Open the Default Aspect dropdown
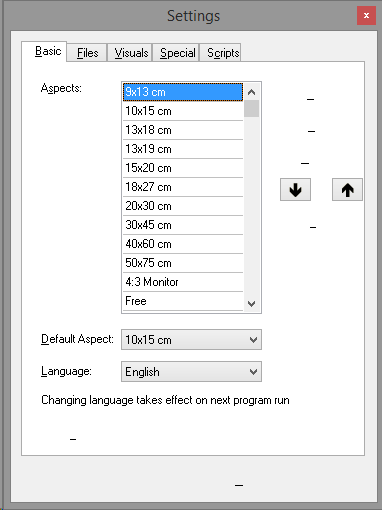This screenshot has height=510, width=382. point(191,340)
